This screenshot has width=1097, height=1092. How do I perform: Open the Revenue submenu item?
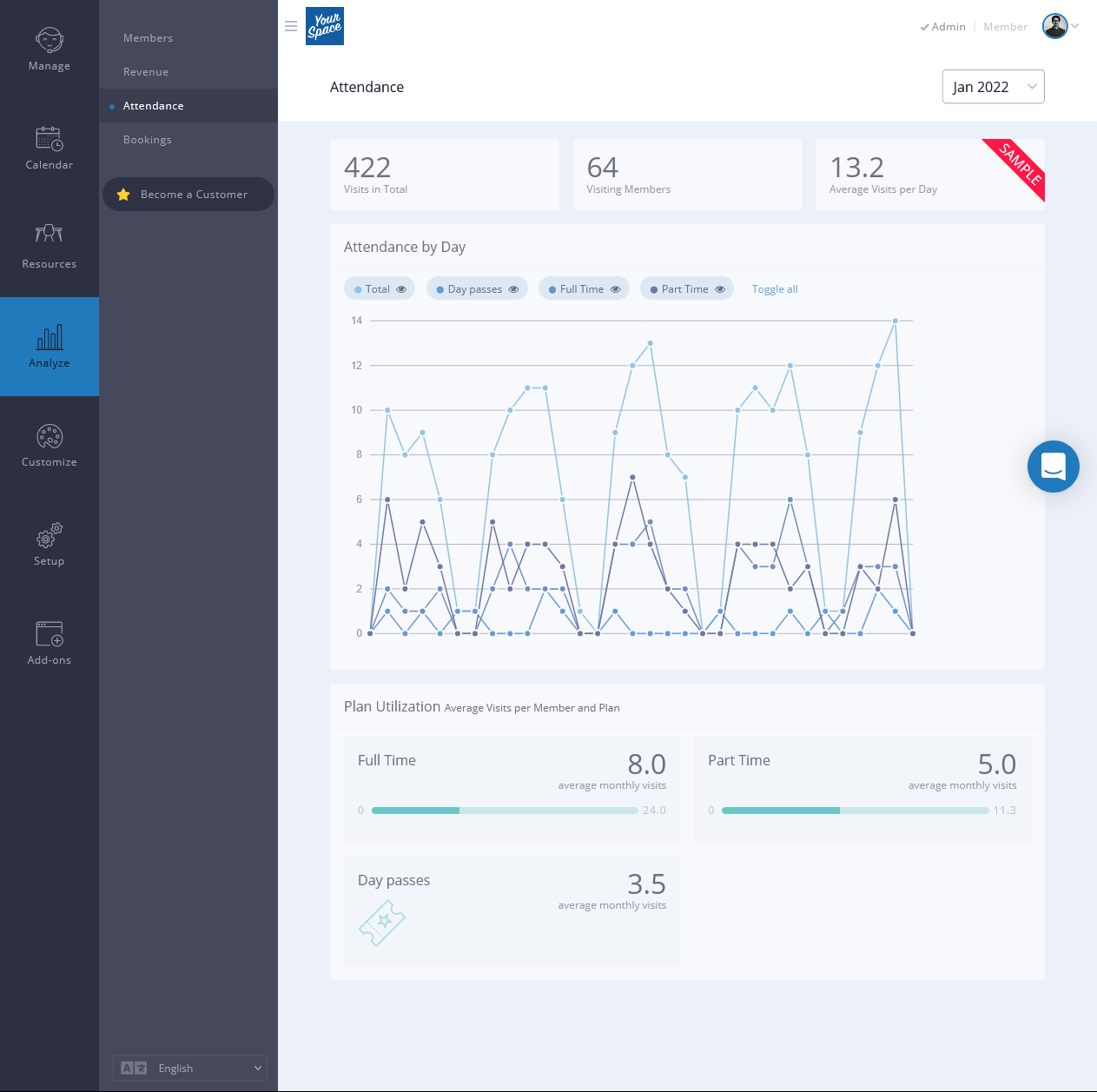coord(146,72)
